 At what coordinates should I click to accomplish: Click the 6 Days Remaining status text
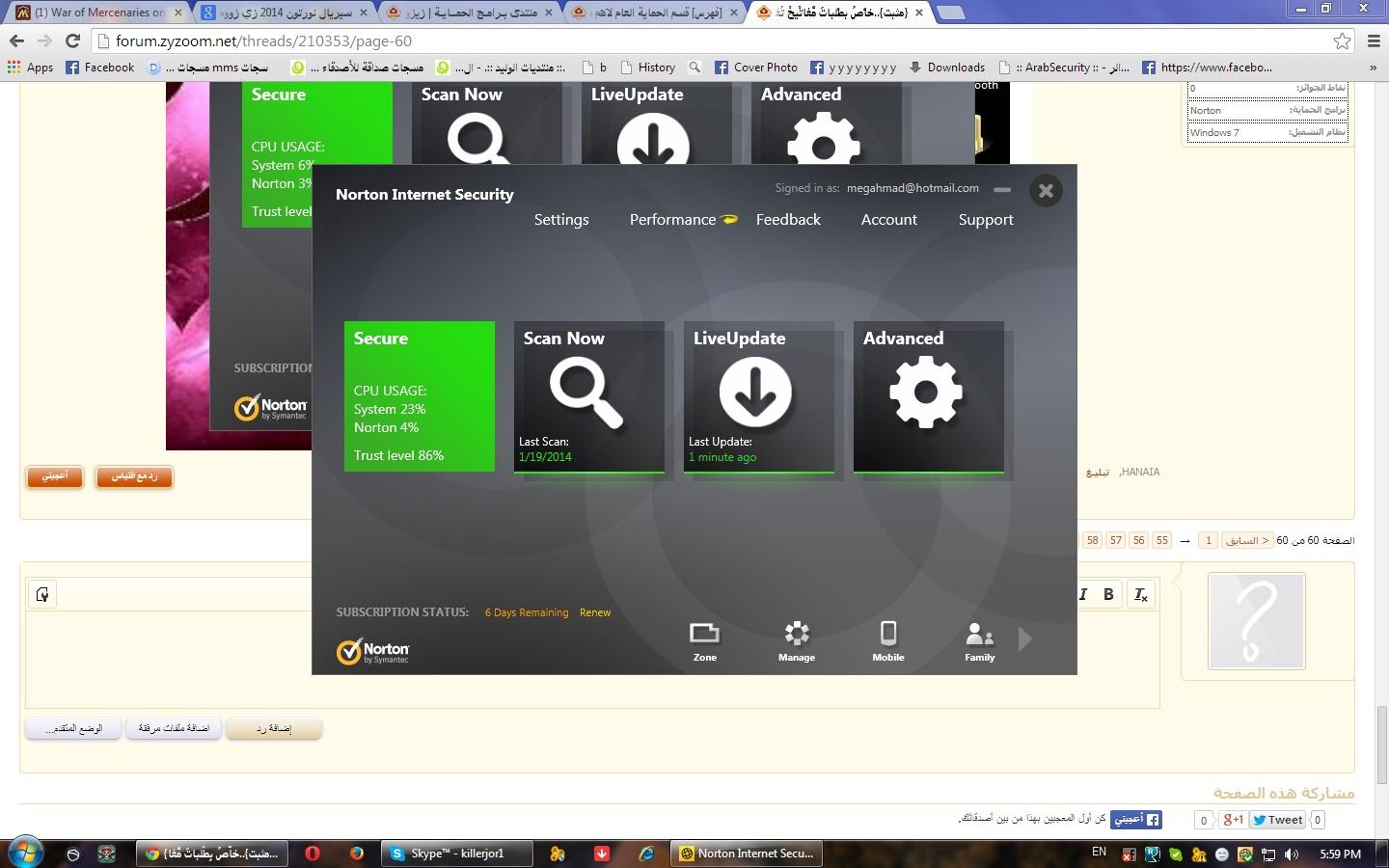(527, 612)
